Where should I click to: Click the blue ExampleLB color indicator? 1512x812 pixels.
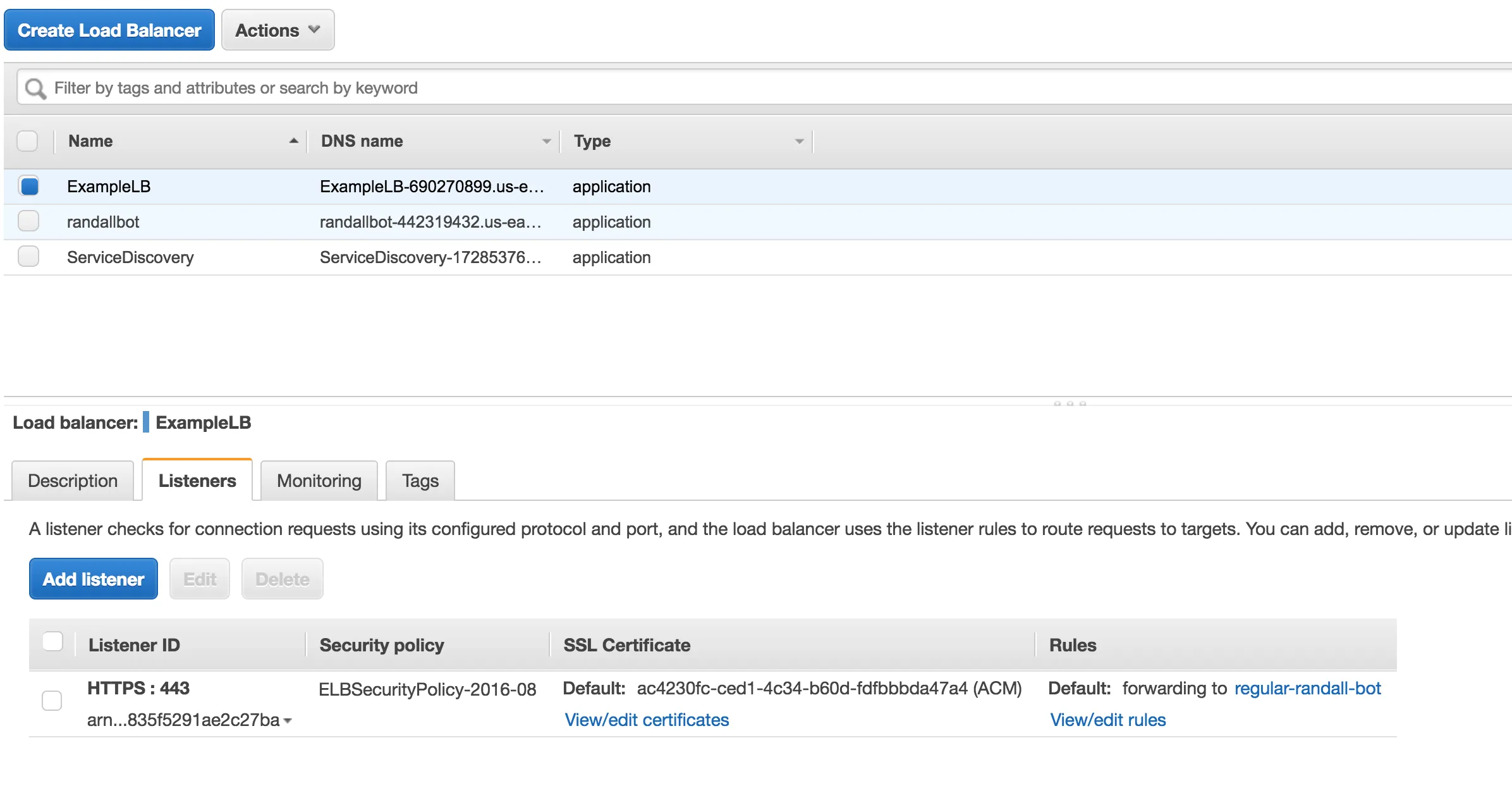tap(146, 422)
